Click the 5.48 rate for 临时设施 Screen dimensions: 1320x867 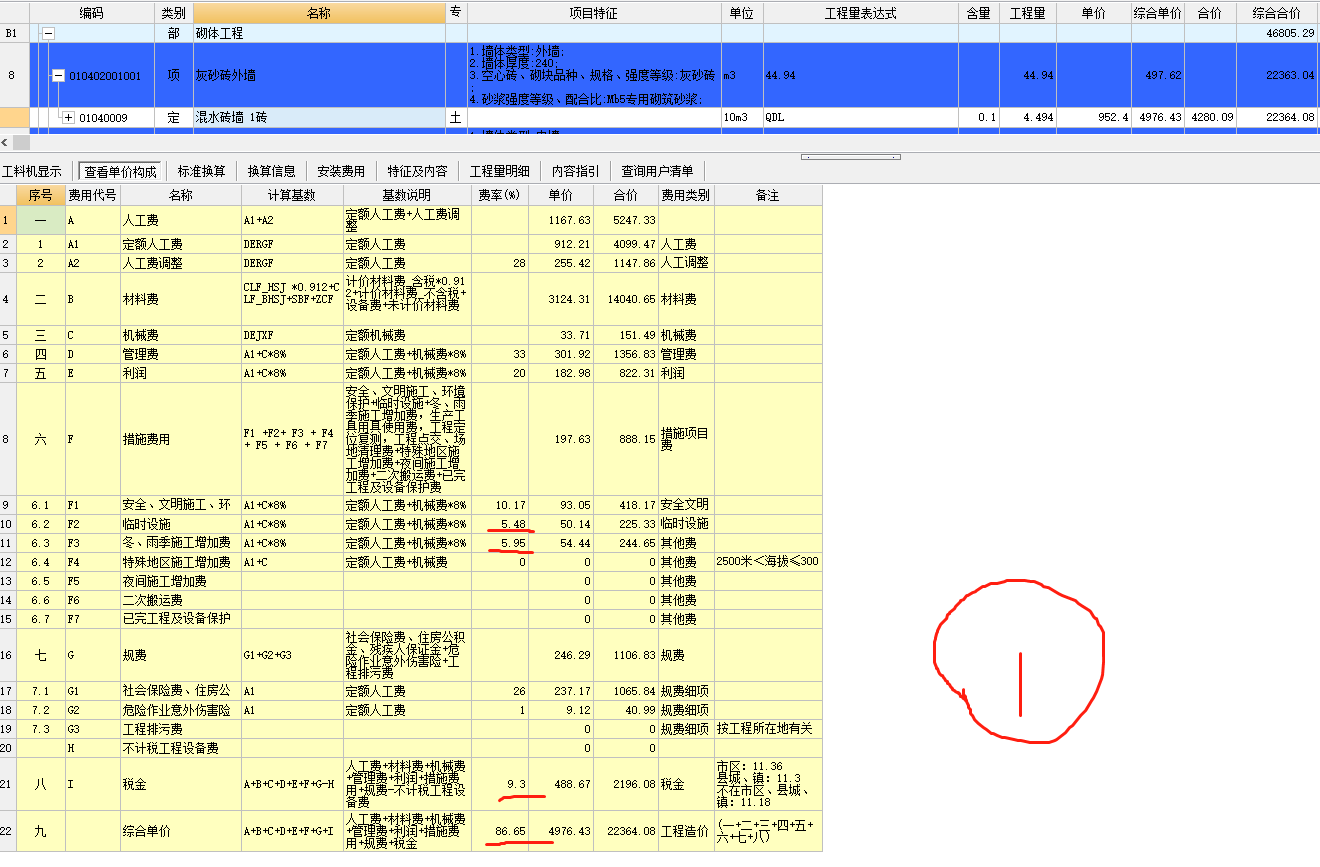pos(500,524)
